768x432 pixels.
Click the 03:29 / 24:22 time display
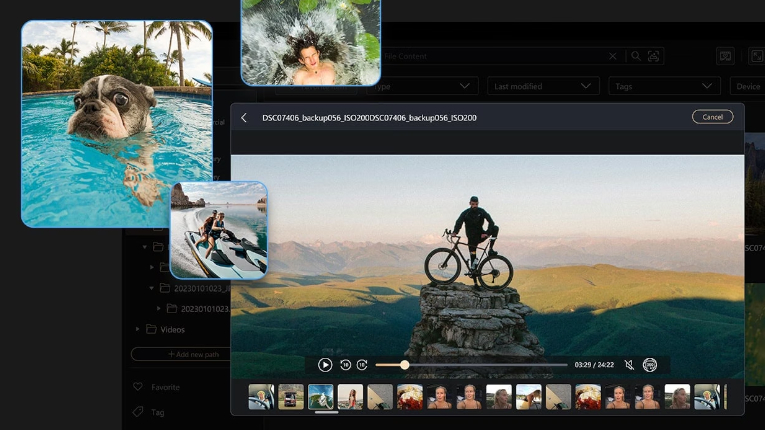pos(596,365)
